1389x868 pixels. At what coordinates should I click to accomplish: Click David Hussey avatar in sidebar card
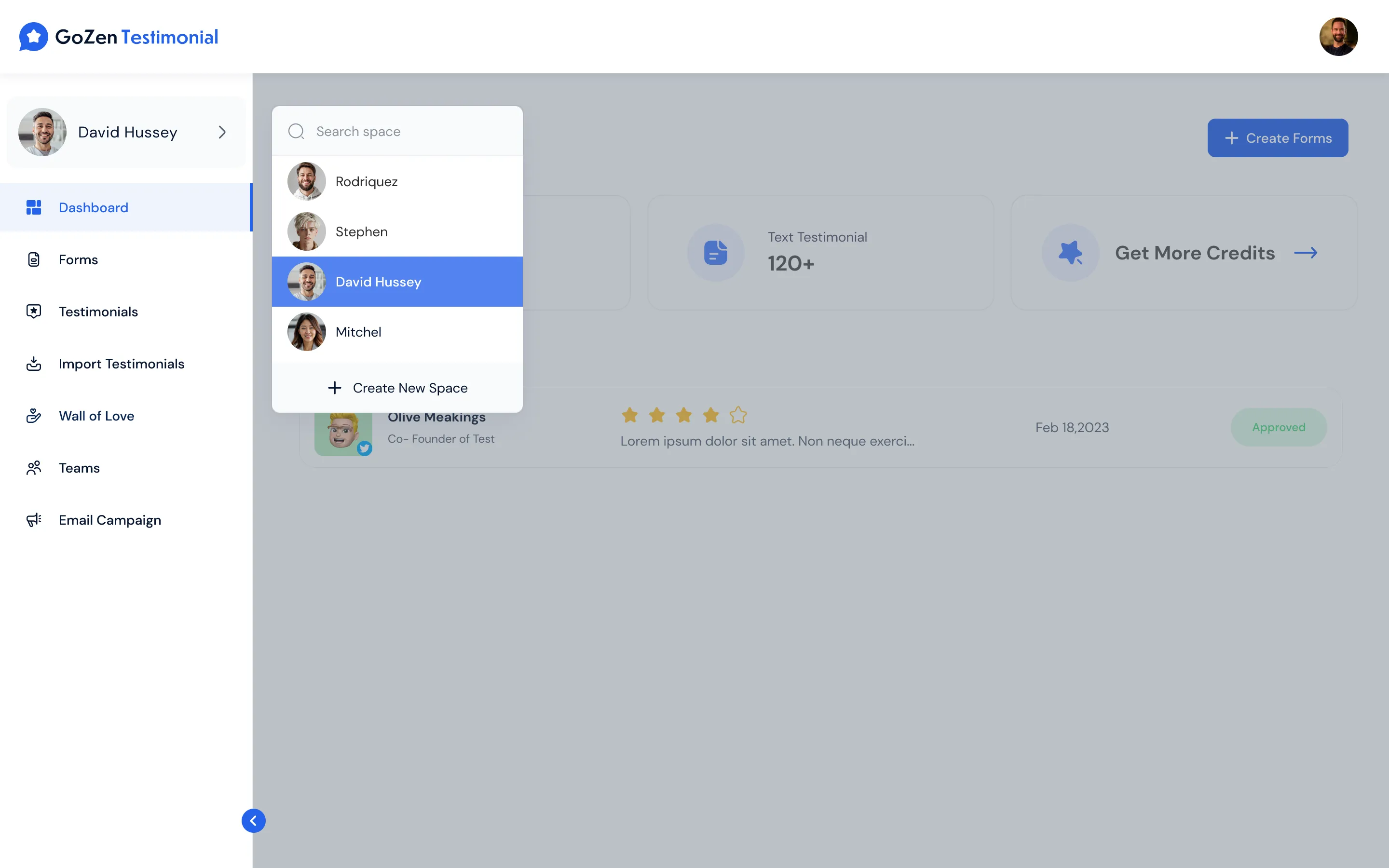[x=42, y=132]
